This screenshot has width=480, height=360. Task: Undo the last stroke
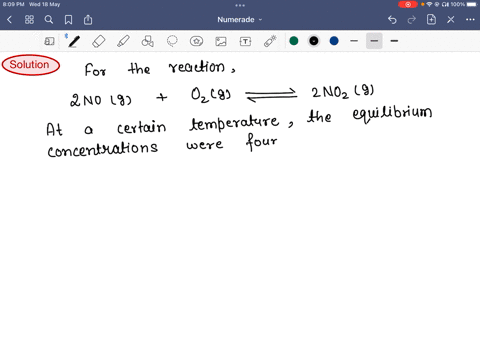pyautogui.click(x=392, y=20)
